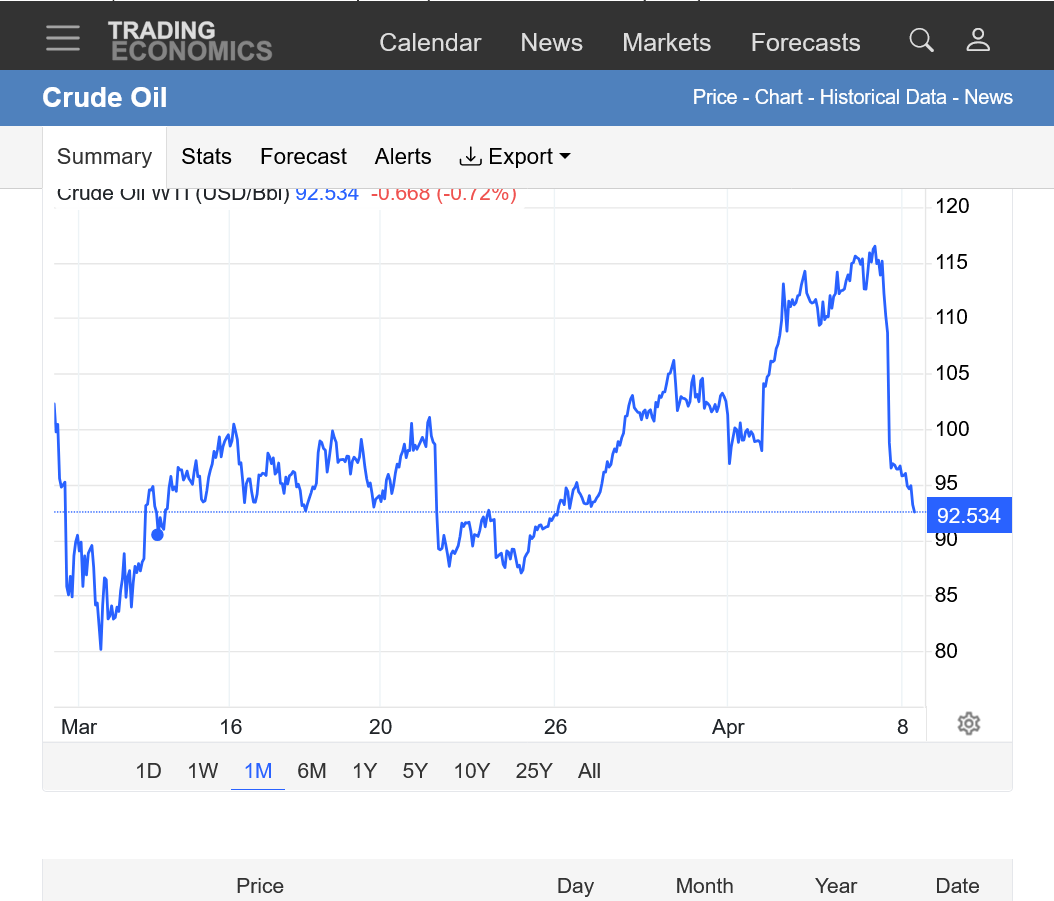The width and height of the screenshot is (1054, 901).
Task: Set chart range to 6M
Action: tap(312, 771)
